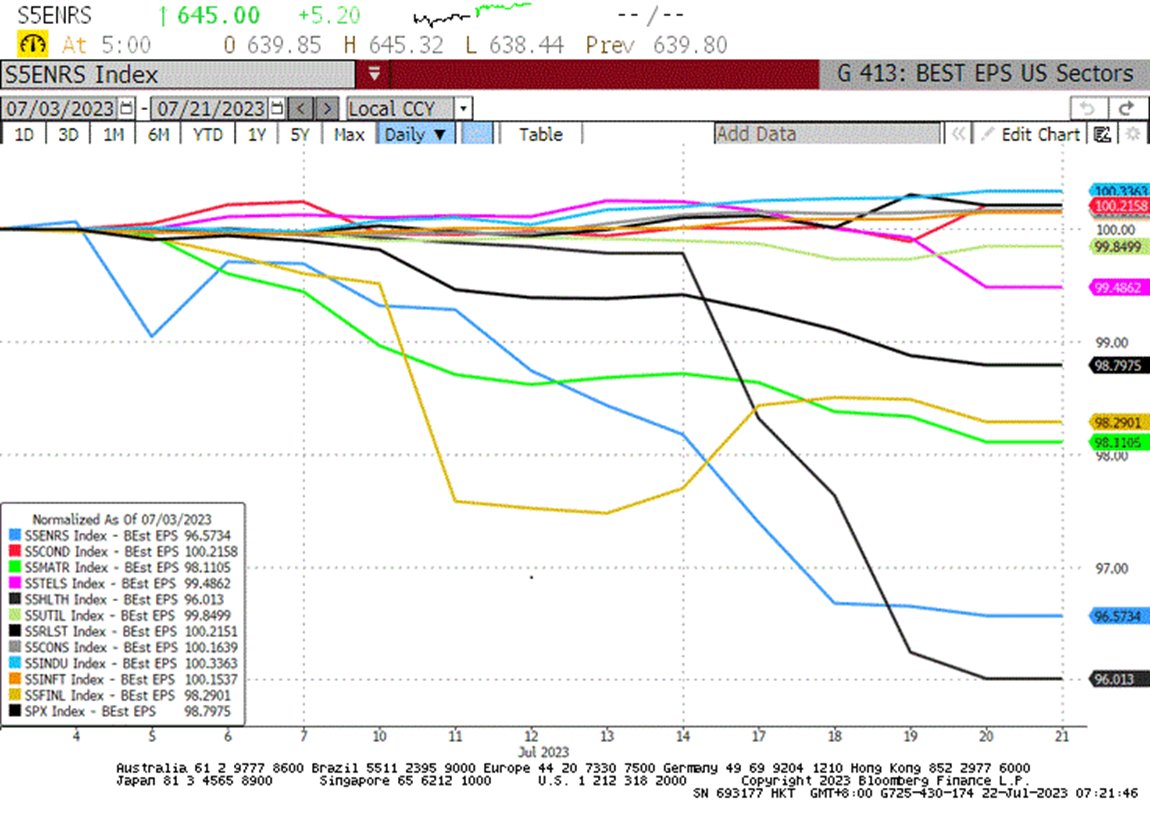
Task: Open the chart annotation tool icon
Action: (1102, 134)
